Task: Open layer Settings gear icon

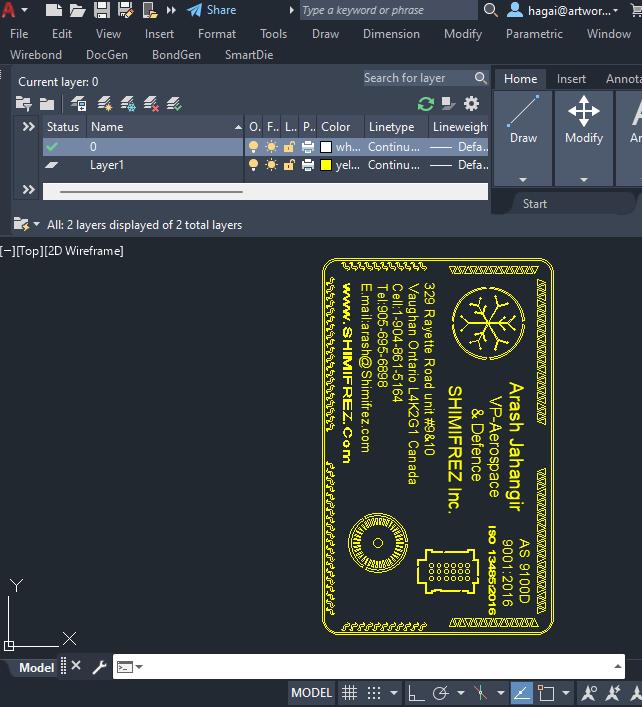Action: (x=471, y=104)
